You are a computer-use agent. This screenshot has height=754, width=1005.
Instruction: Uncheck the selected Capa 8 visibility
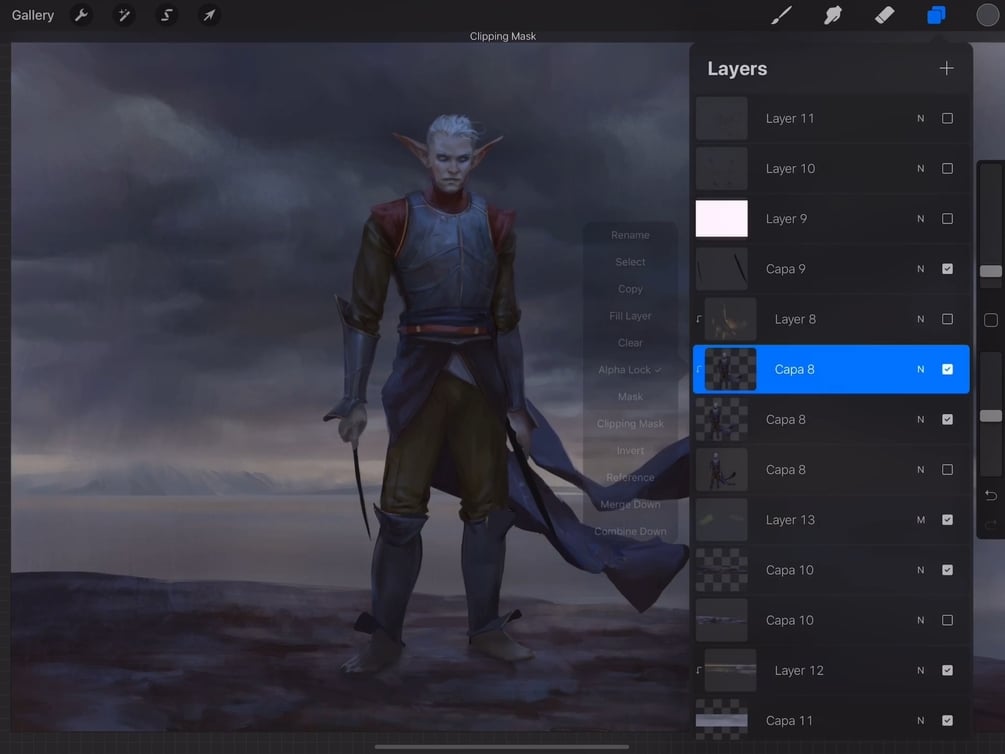(947, 369)
